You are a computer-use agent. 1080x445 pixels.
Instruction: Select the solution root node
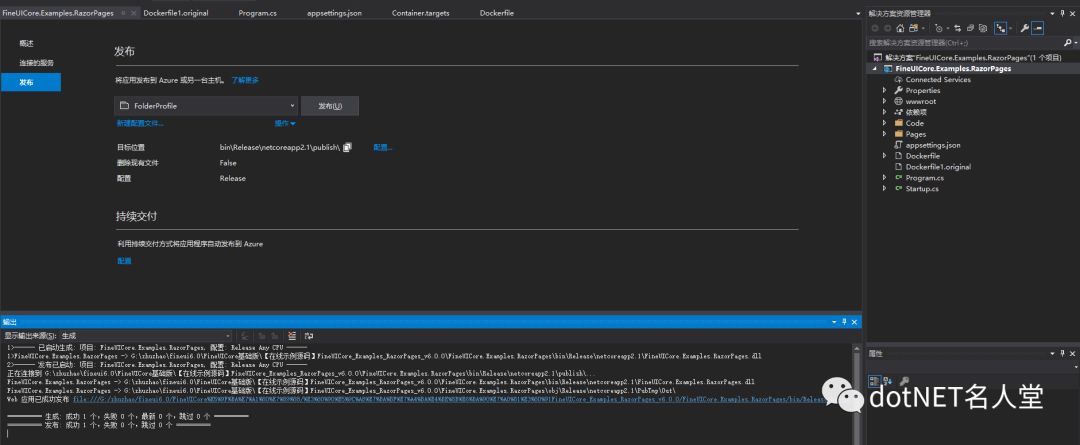click(x=973, y=58)
